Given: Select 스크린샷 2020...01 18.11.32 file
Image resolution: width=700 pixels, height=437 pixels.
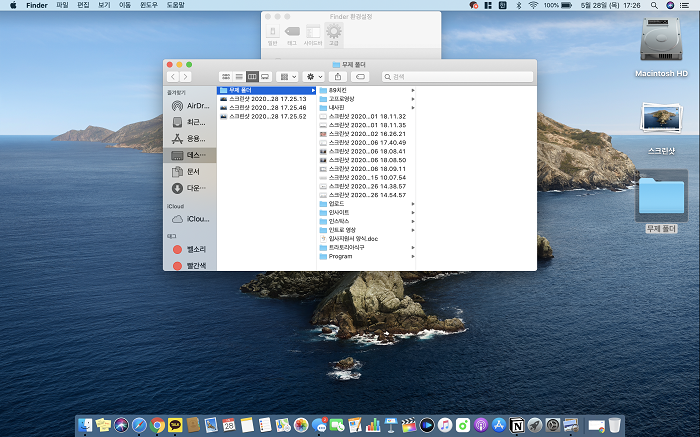Looking at the screenshot, I should pyautogui.click(x=367, y=117).
